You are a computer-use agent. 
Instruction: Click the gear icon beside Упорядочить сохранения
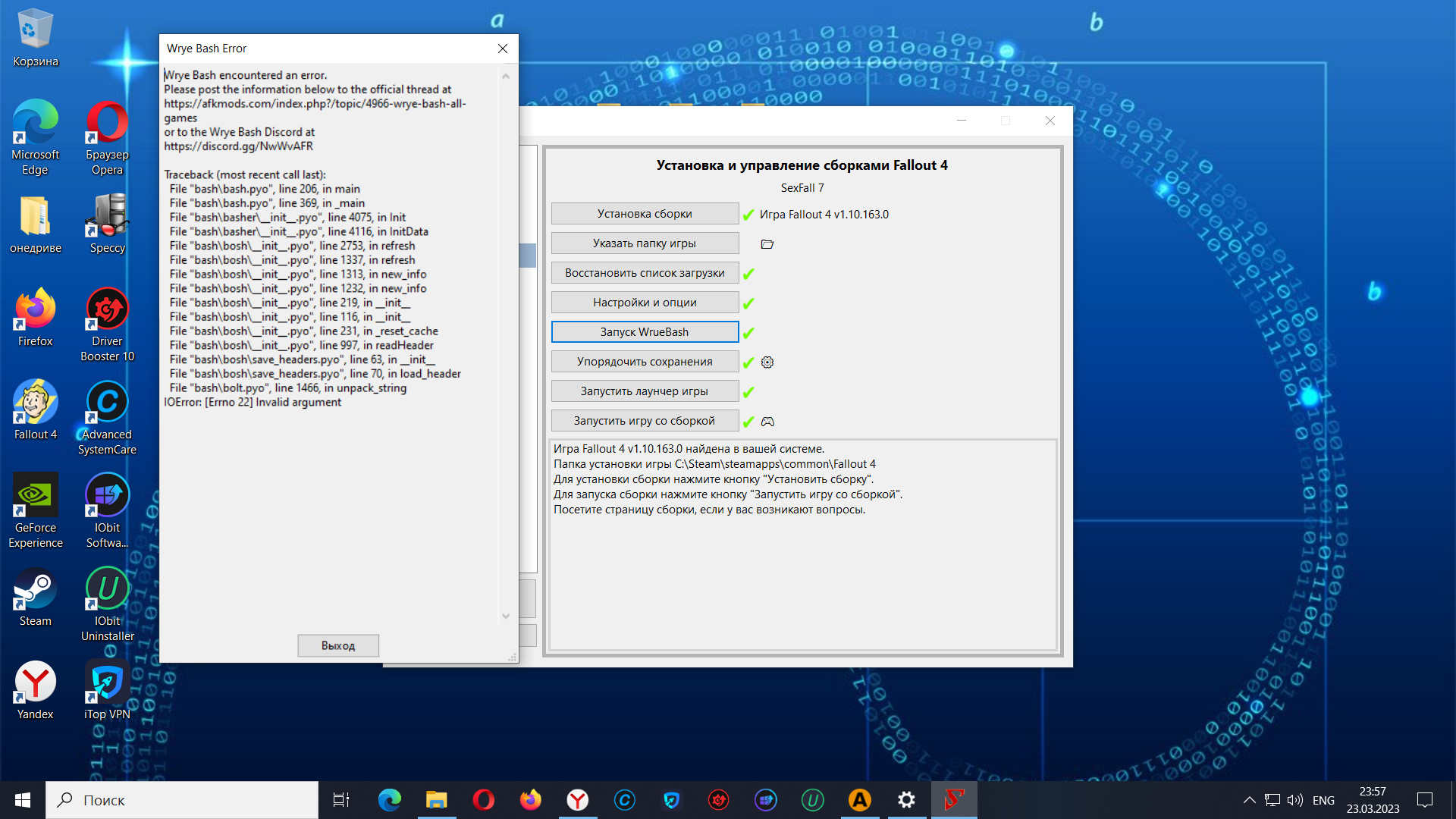tap(767, 362)
